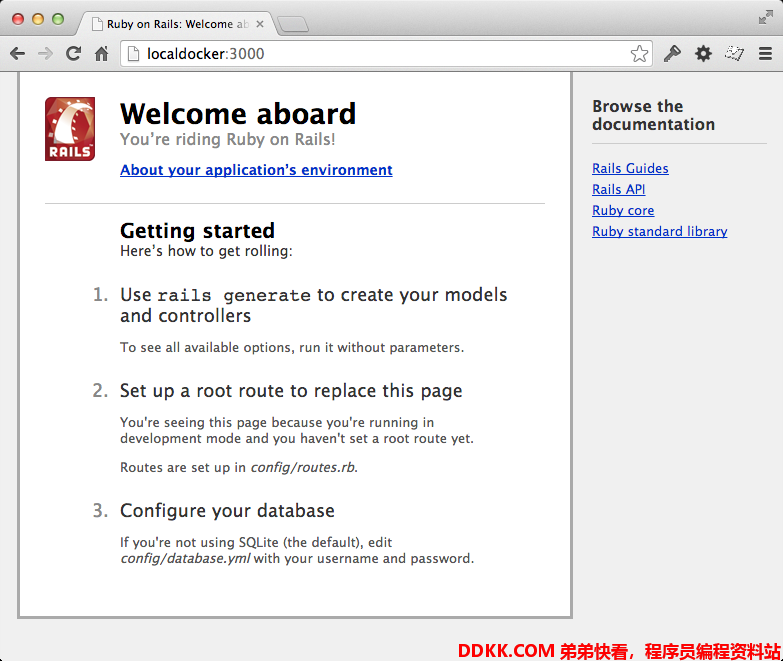
Task: Open the Chrome hamburger menu
Action: [x=765, y=53]
